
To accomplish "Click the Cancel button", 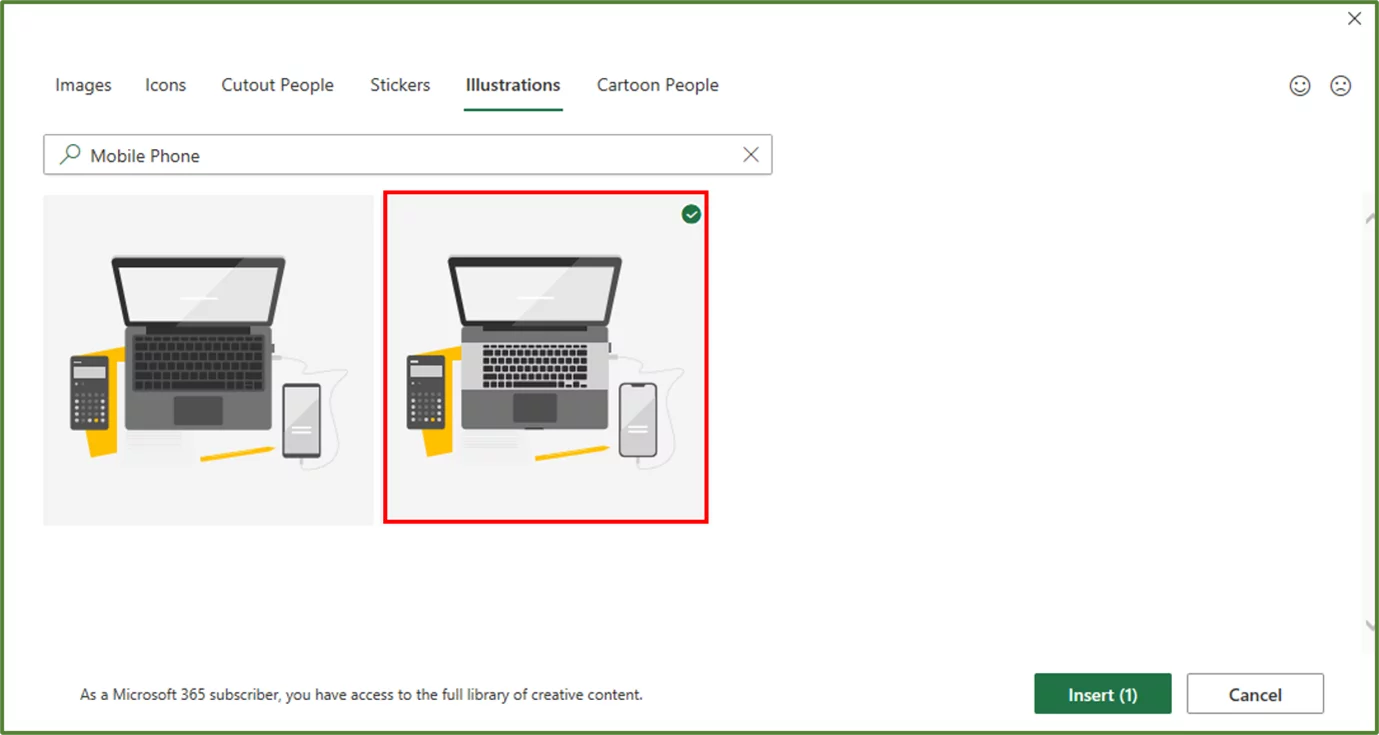I will pos(1255,694).
